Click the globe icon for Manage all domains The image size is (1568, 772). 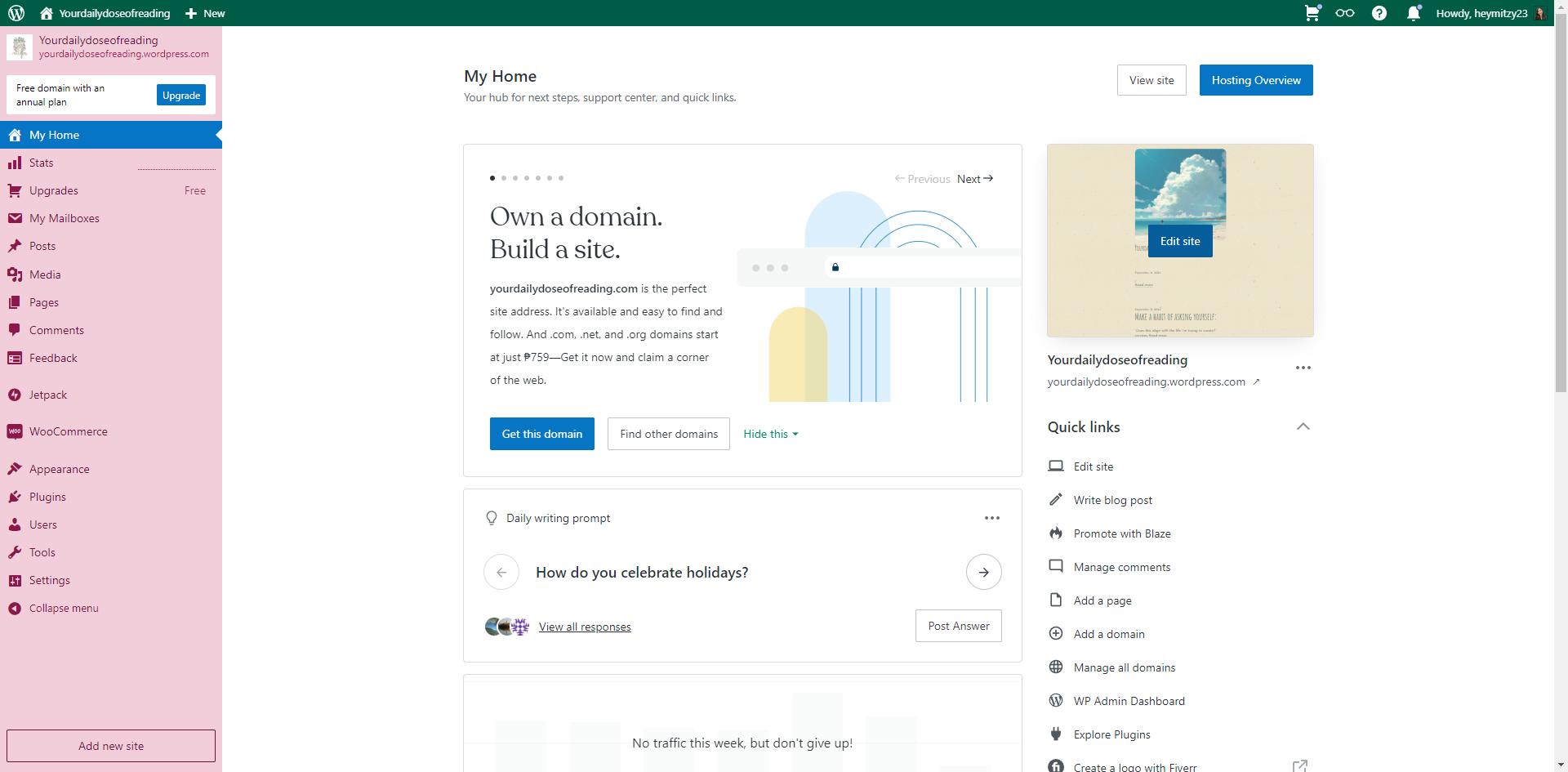tap(1056, 667)
